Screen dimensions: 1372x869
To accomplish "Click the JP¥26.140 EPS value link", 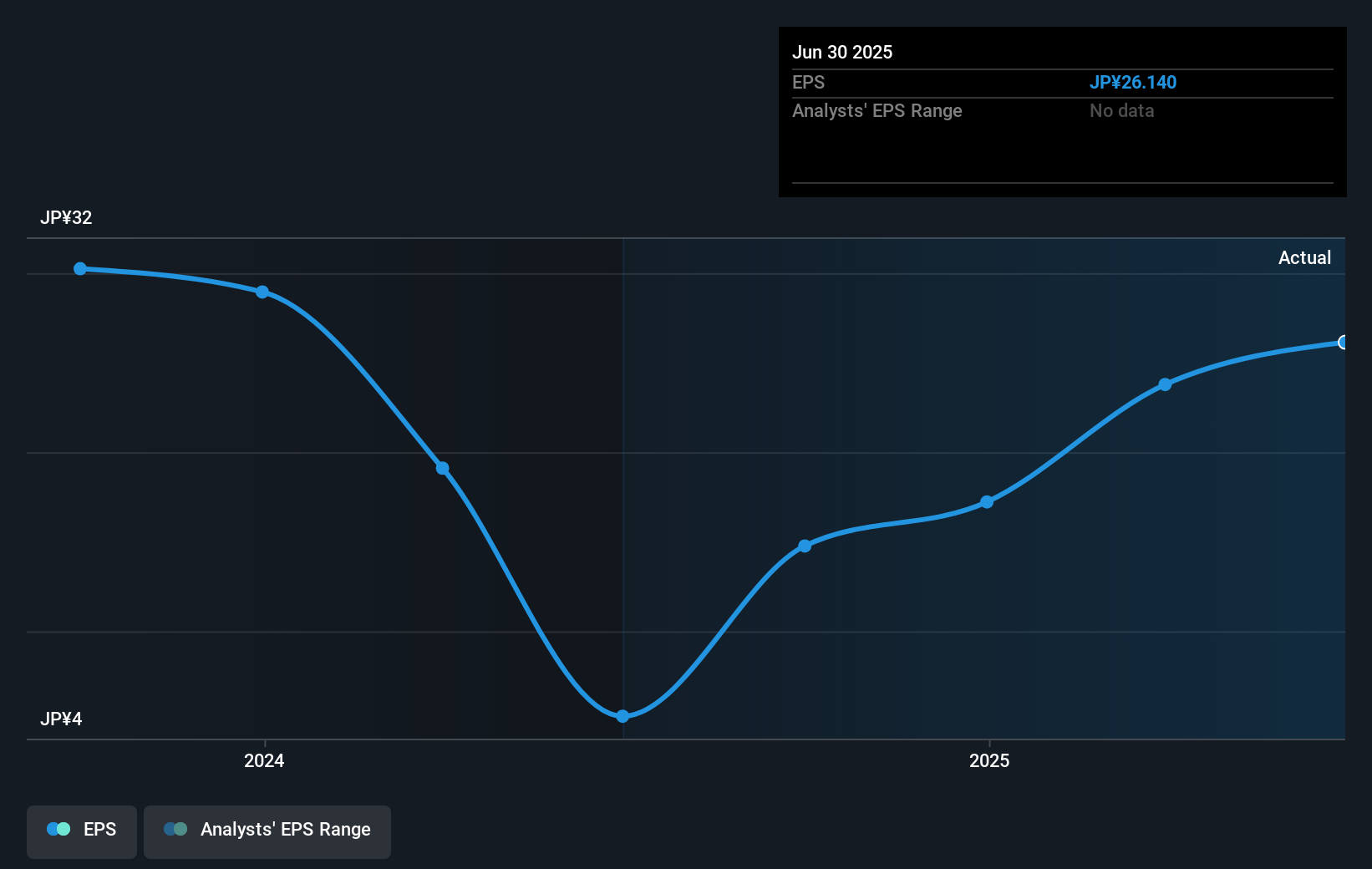I will (1134, 82).
